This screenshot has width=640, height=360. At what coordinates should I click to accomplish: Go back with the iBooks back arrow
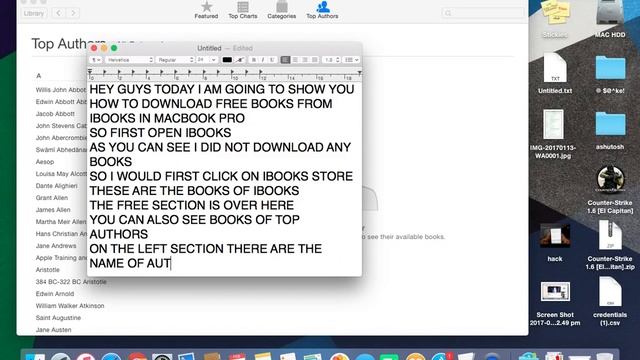58,13
